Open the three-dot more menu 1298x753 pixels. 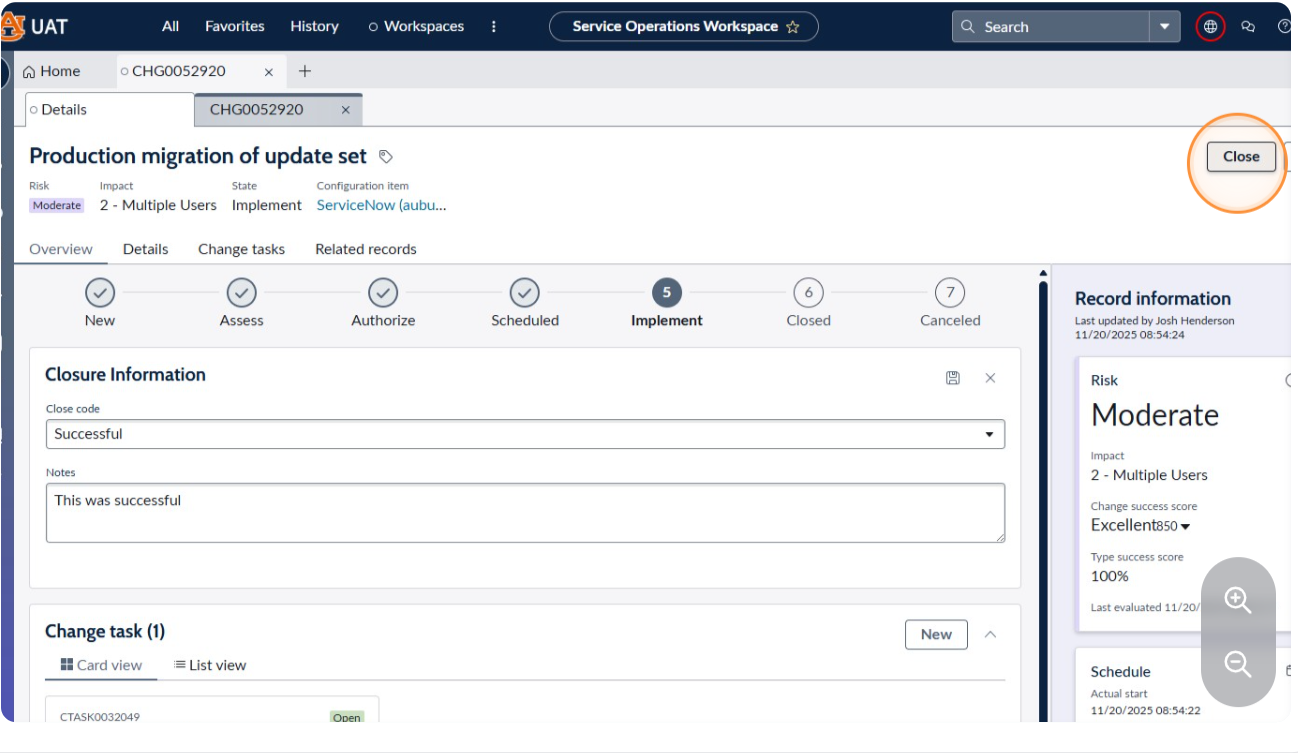point(494,27)
